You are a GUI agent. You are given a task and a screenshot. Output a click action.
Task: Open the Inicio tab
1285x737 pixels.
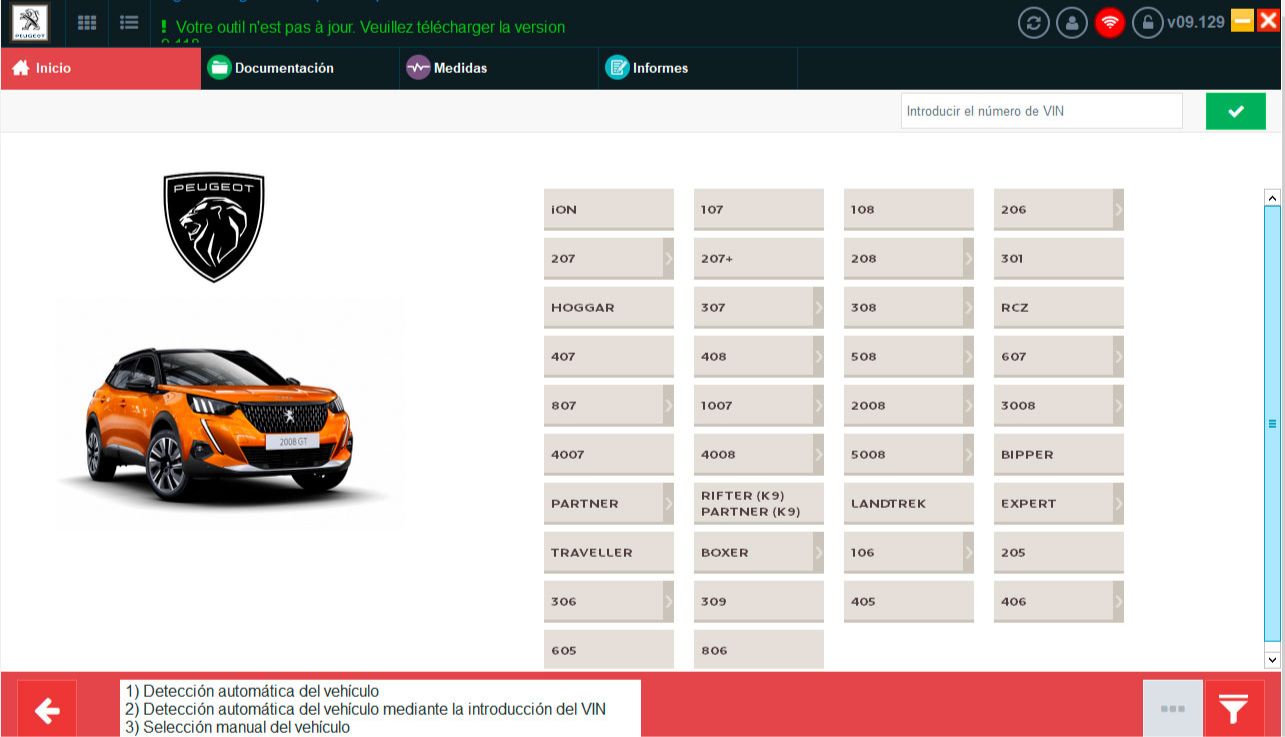click(x=100, y=68)
